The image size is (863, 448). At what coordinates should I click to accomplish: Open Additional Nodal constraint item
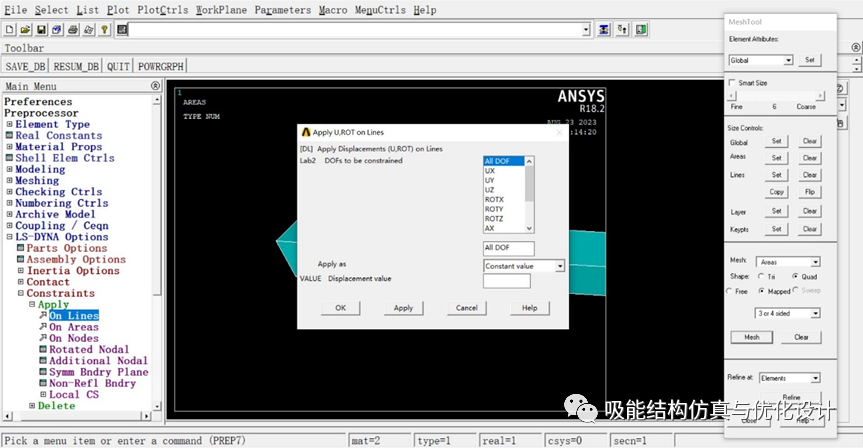98,360
